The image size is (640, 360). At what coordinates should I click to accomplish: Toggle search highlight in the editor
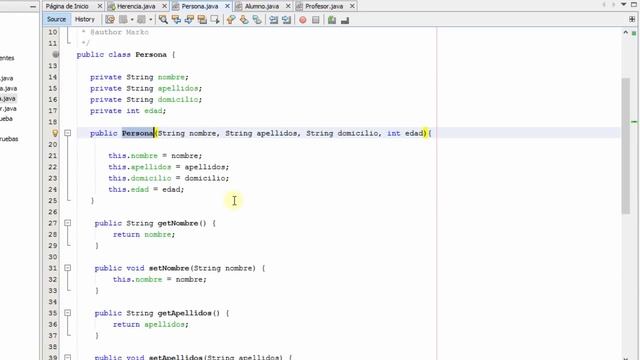[x=202, y=20]
